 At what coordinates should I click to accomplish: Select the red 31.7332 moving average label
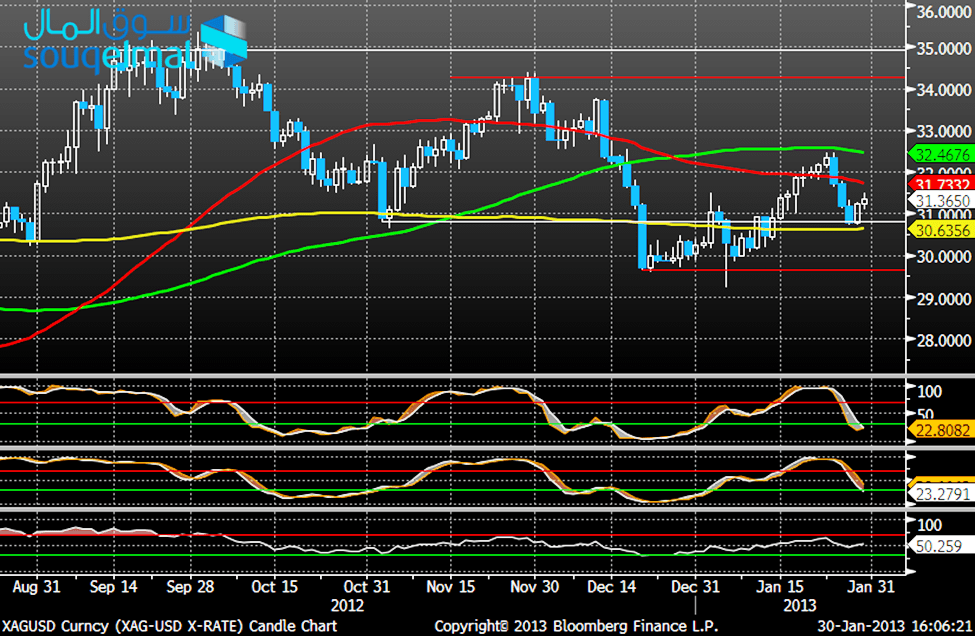coord(940,183)
